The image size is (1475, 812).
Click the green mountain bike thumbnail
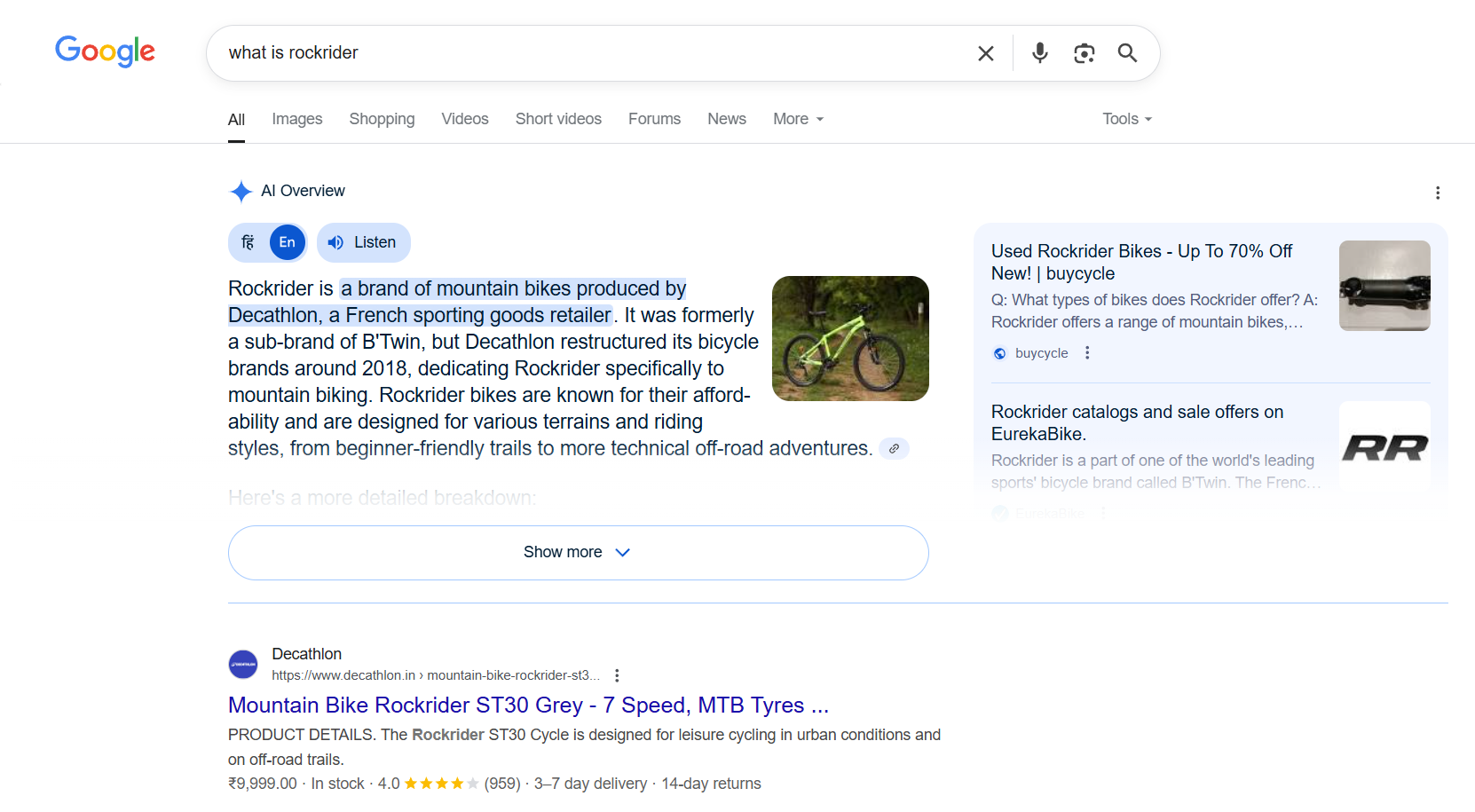coord(850,338)
